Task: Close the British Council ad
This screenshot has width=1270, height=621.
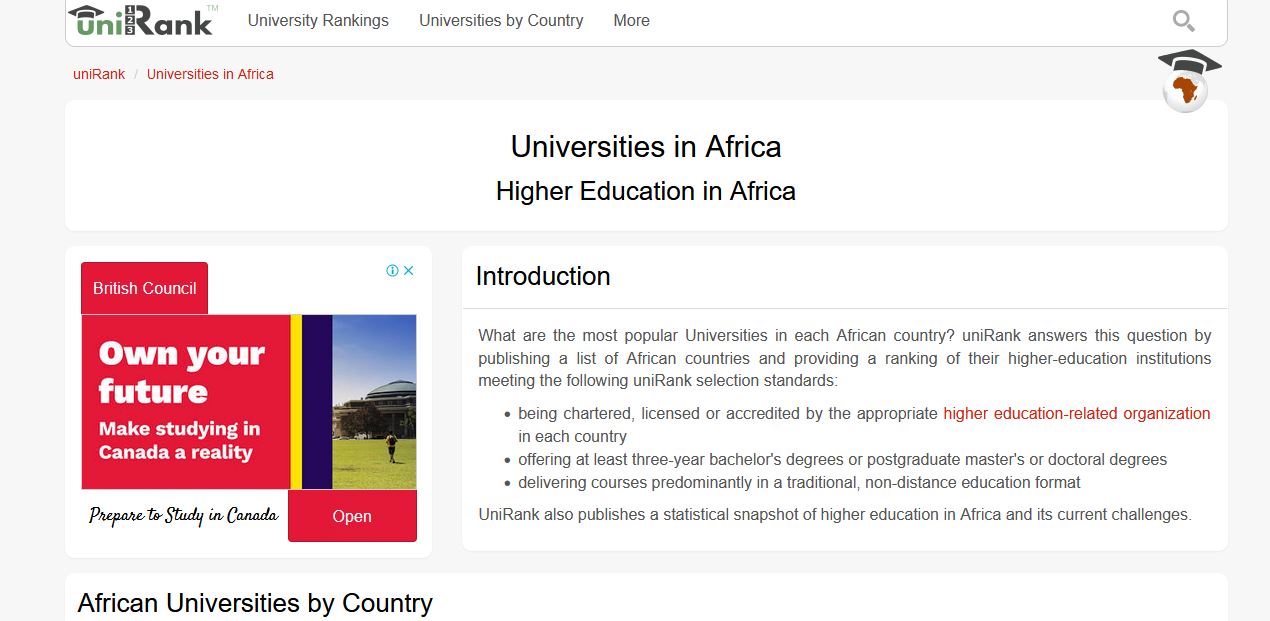Action: pos(408,270)
